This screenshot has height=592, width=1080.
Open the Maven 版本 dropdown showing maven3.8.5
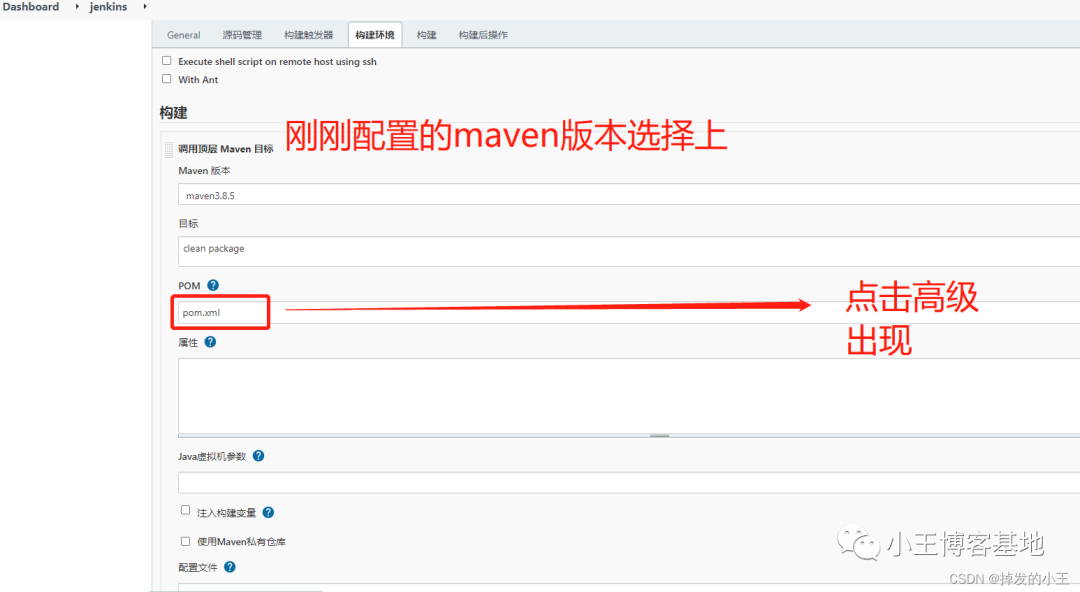629,194
